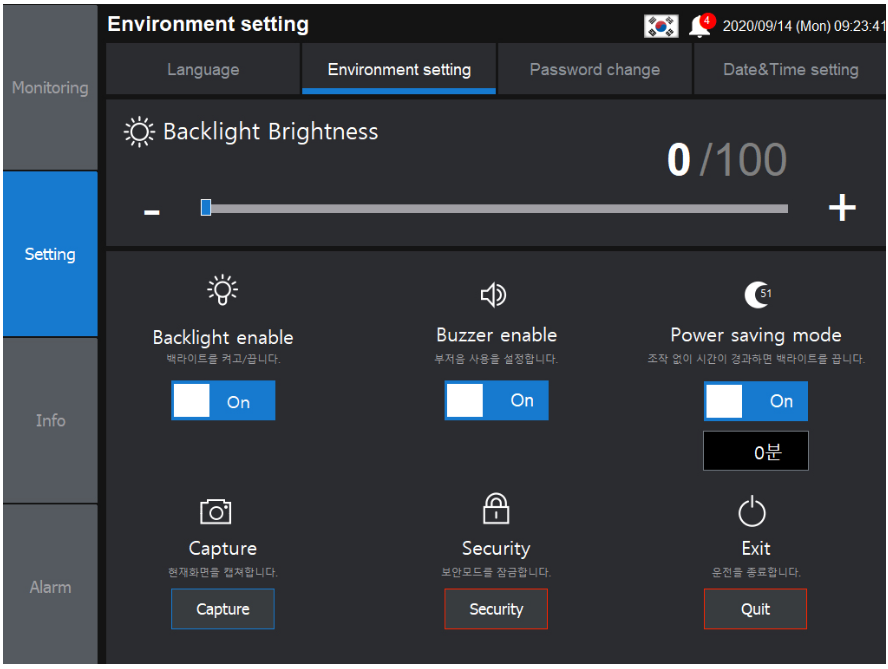Switch to the Language tab

pos(203,70)
